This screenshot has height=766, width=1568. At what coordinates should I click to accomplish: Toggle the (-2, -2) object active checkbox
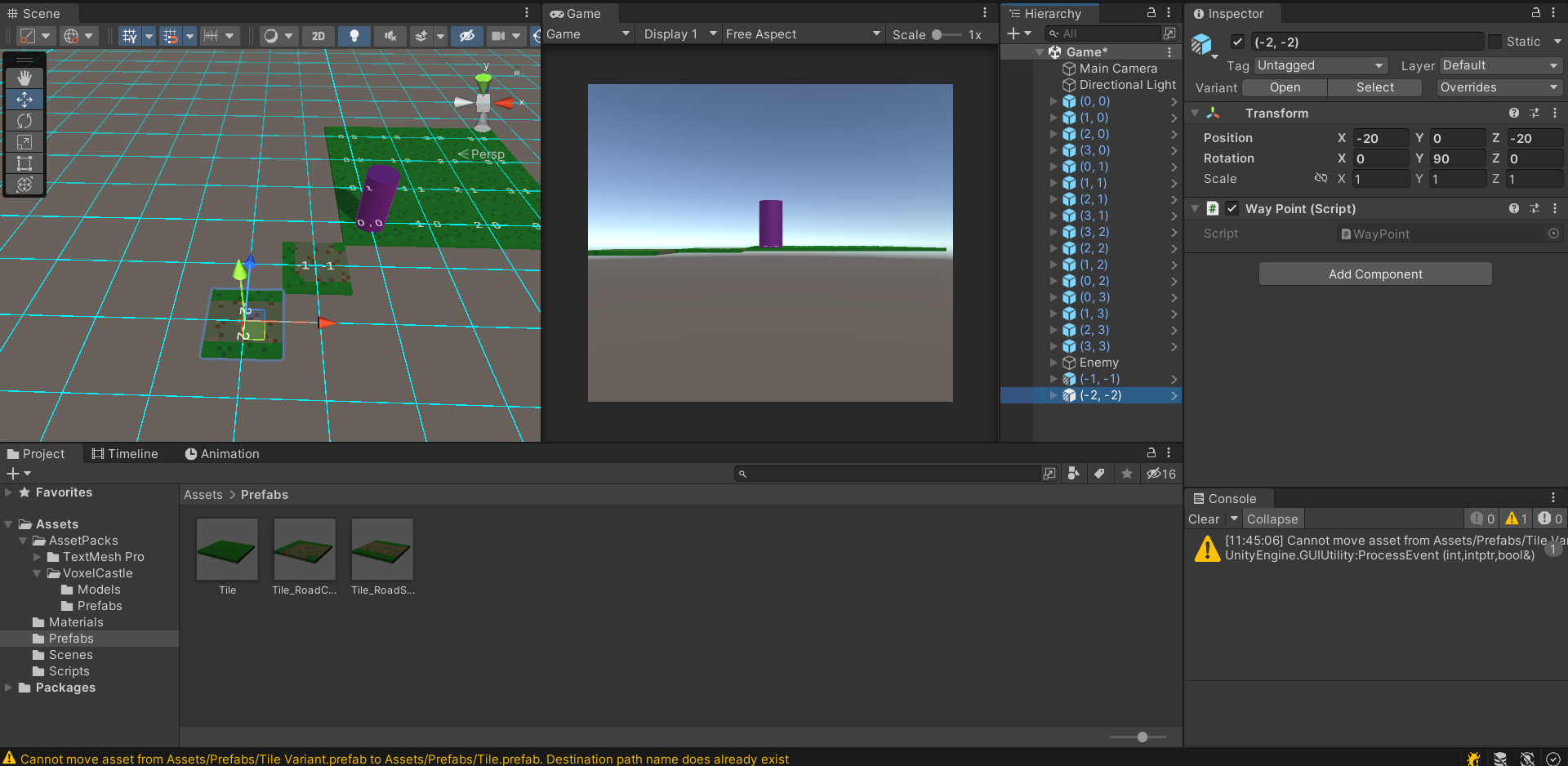point(1237,42)
